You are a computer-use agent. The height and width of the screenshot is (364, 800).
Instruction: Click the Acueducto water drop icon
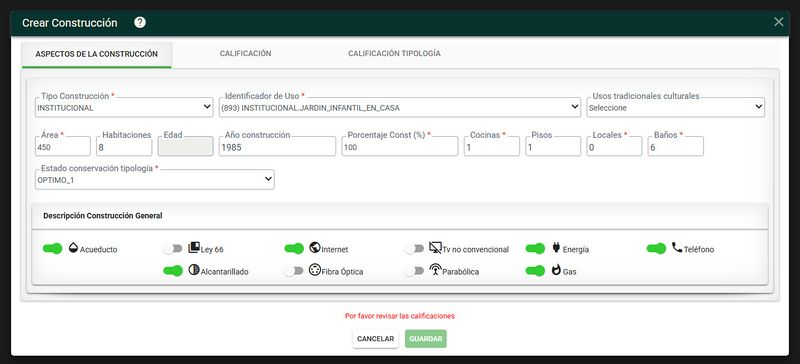pos(73,248)
